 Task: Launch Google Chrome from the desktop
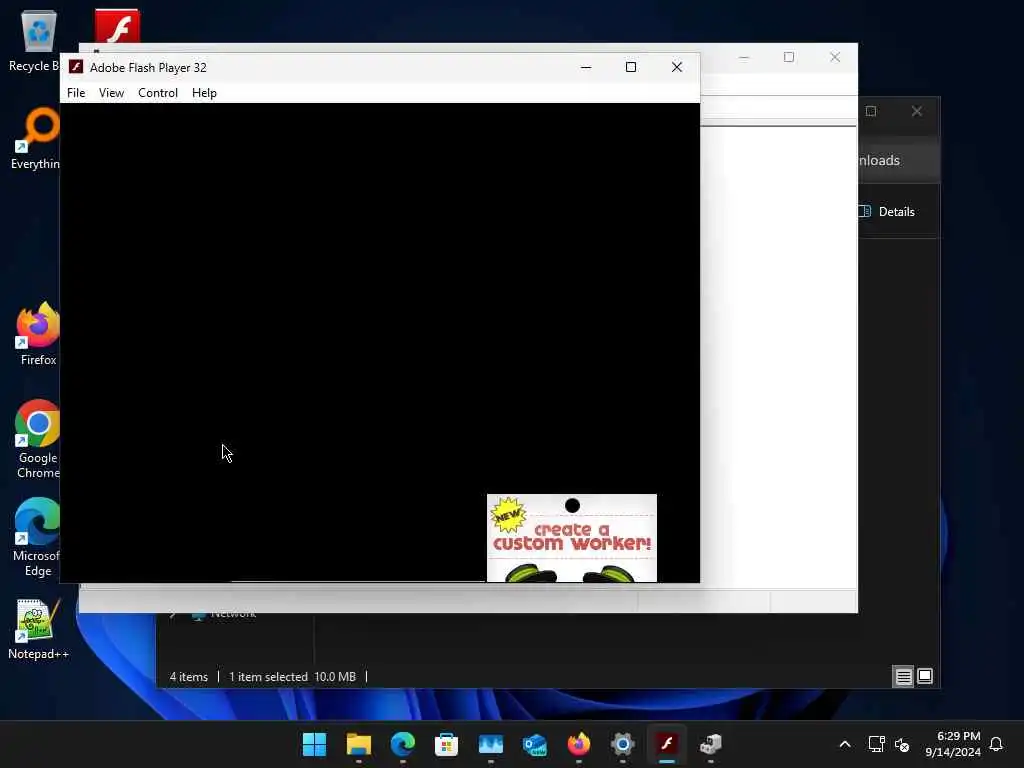pyautogui.click(x=38, y=439)
